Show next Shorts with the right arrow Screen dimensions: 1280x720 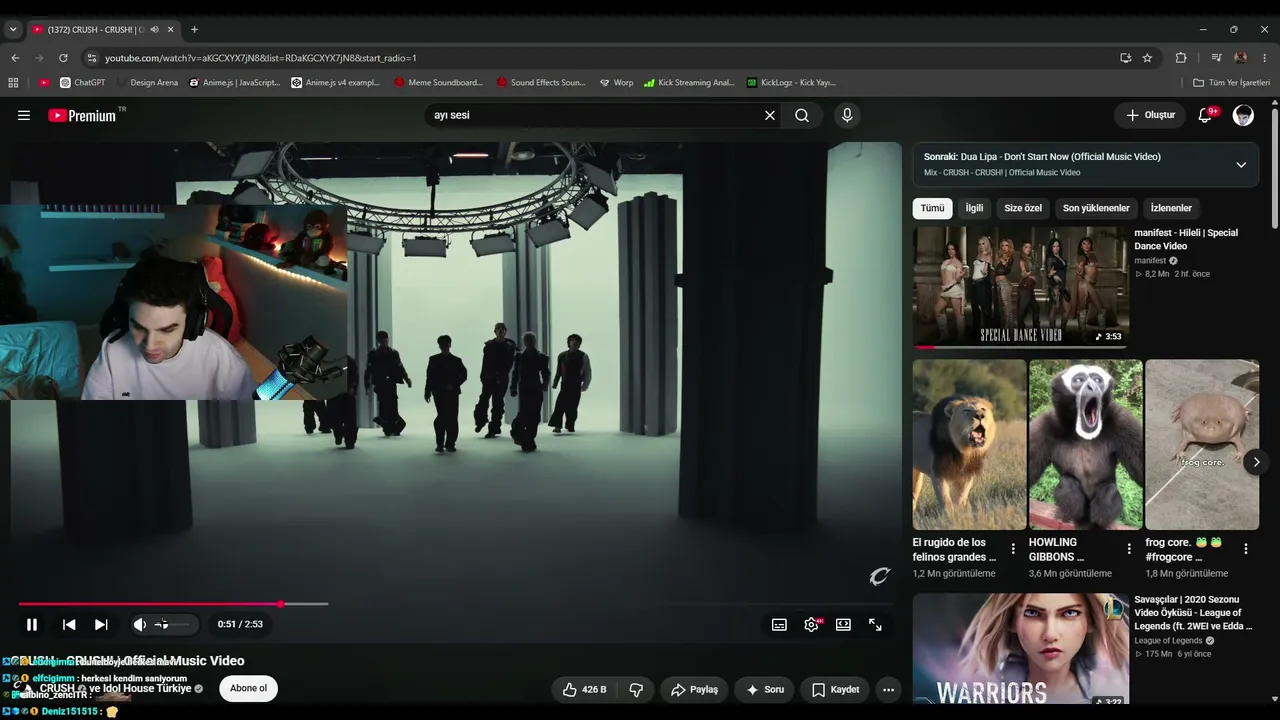pyautogui.click(x=1256, y=462)
